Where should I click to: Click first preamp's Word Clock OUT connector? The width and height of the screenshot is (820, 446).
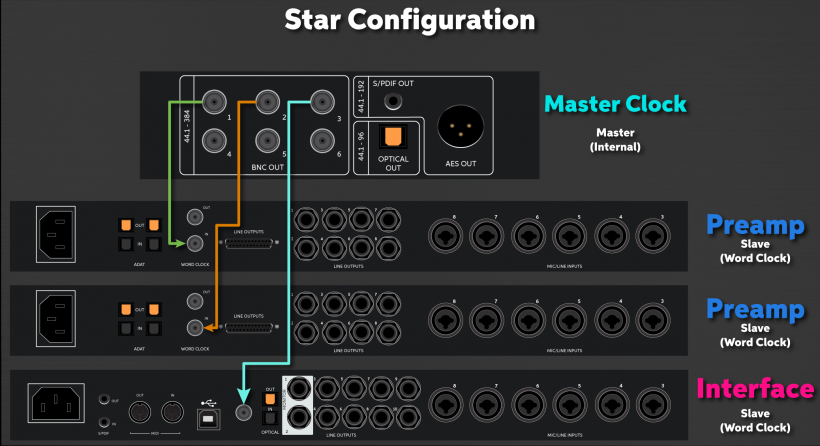point(195,216)
